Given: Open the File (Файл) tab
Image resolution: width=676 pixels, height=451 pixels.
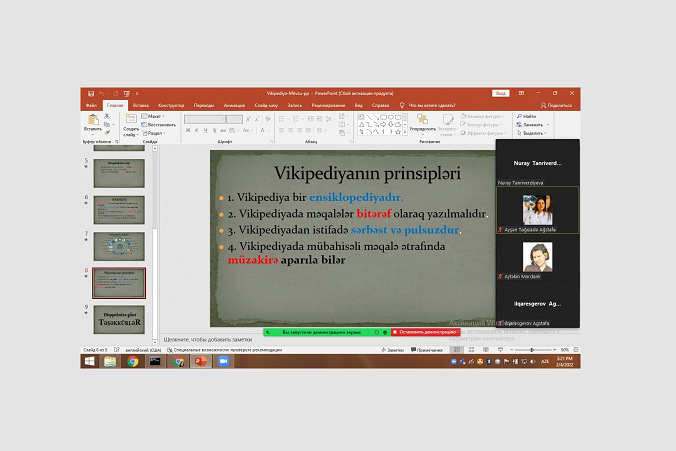Looking at the screenshot, I should [91, 106].
